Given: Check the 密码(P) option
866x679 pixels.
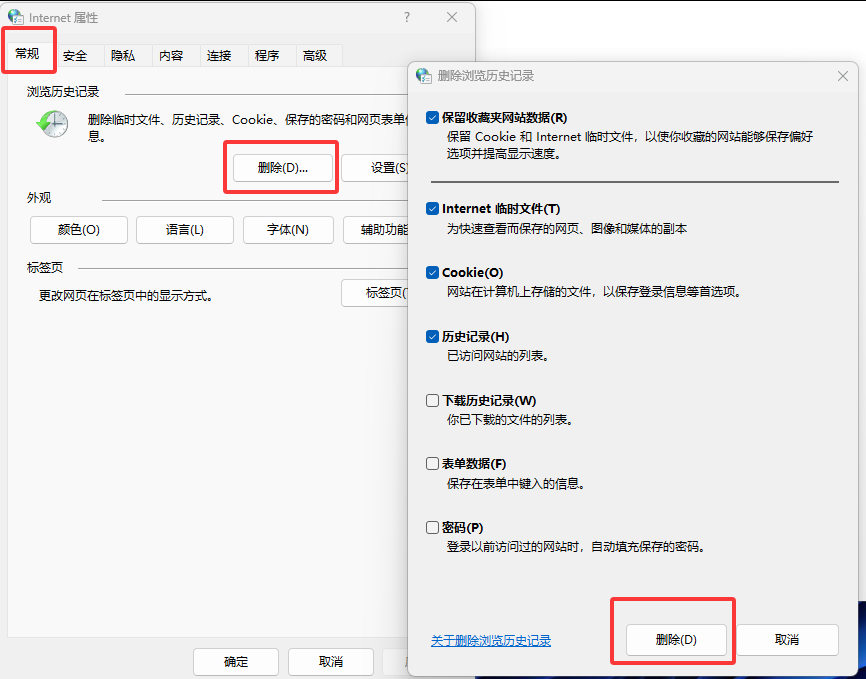Looking at the screenshot, I should pyautogui.click(x=432, y=528).
